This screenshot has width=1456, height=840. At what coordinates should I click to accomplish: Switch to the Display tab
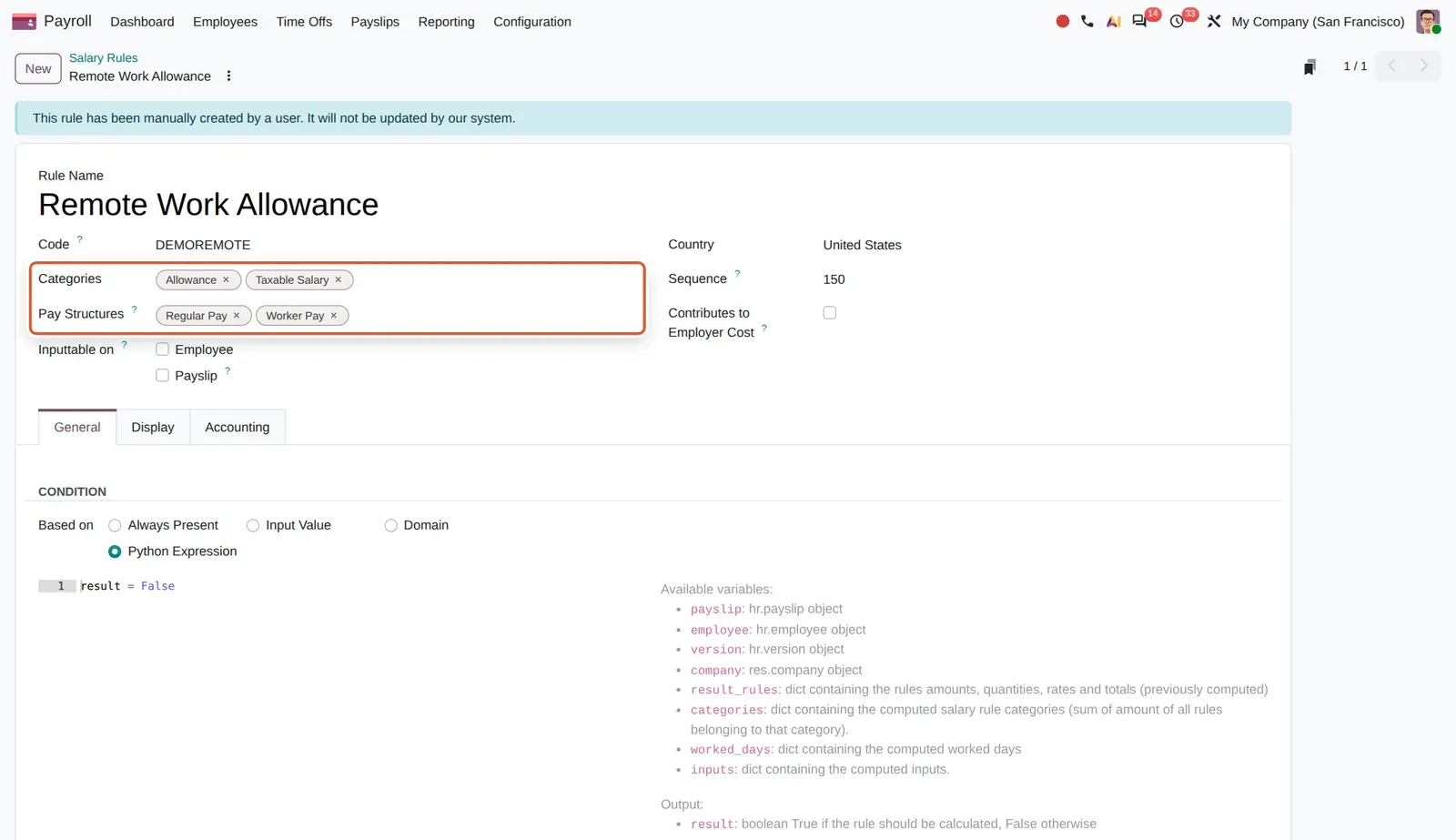(x=153, y=427)
